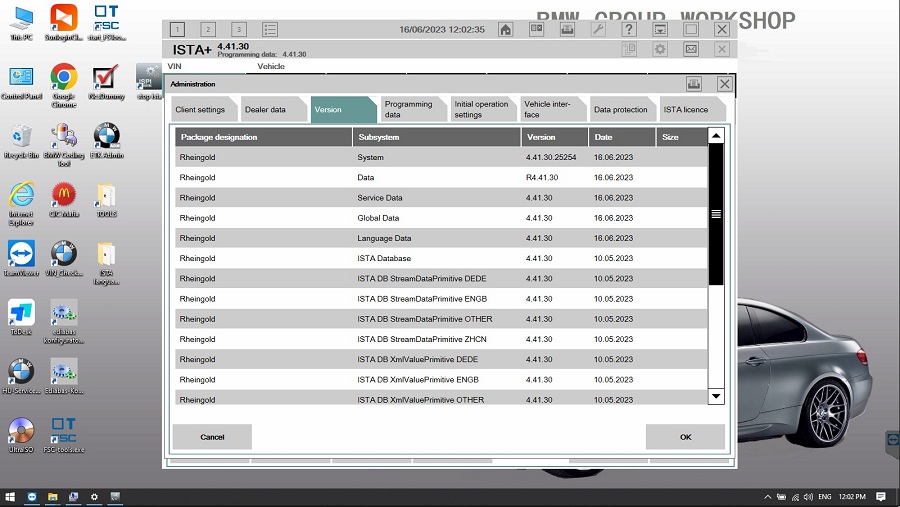Open the operations list icon
The width and height of the screenshot is (900, 507).
coord(270,29)
